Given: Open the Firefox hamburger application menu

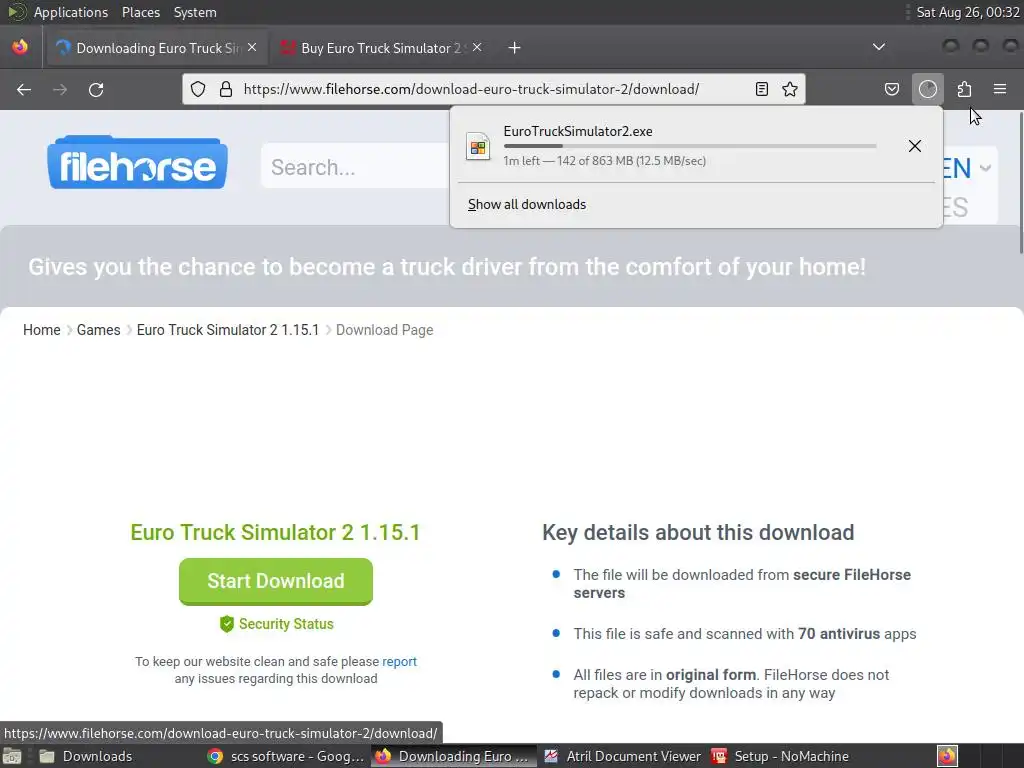Looking at the screenshot, I should coord(1000,89).
